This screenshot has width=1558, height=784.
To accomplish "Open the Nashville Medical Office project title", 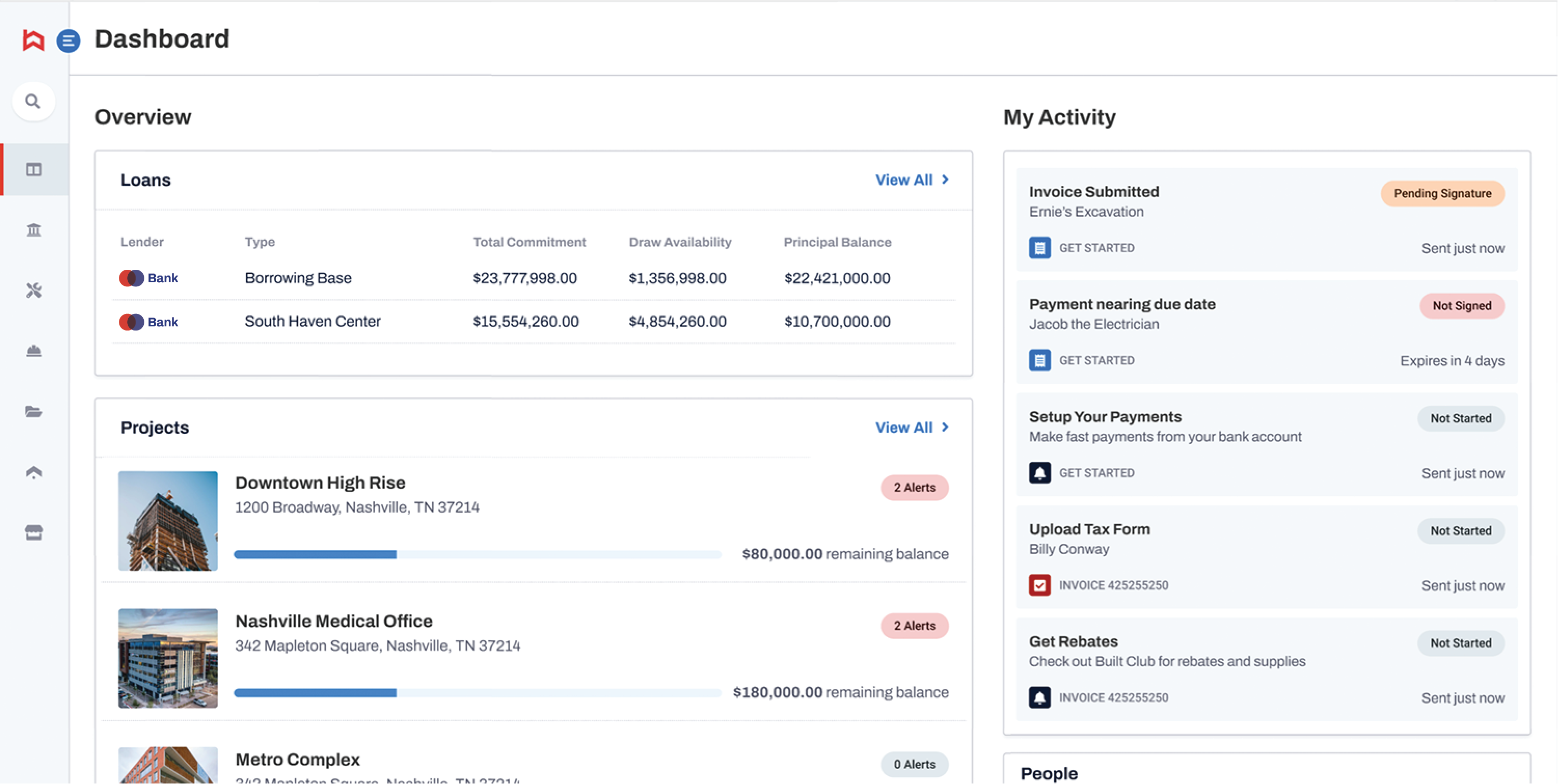I will [x=334, y=622].
